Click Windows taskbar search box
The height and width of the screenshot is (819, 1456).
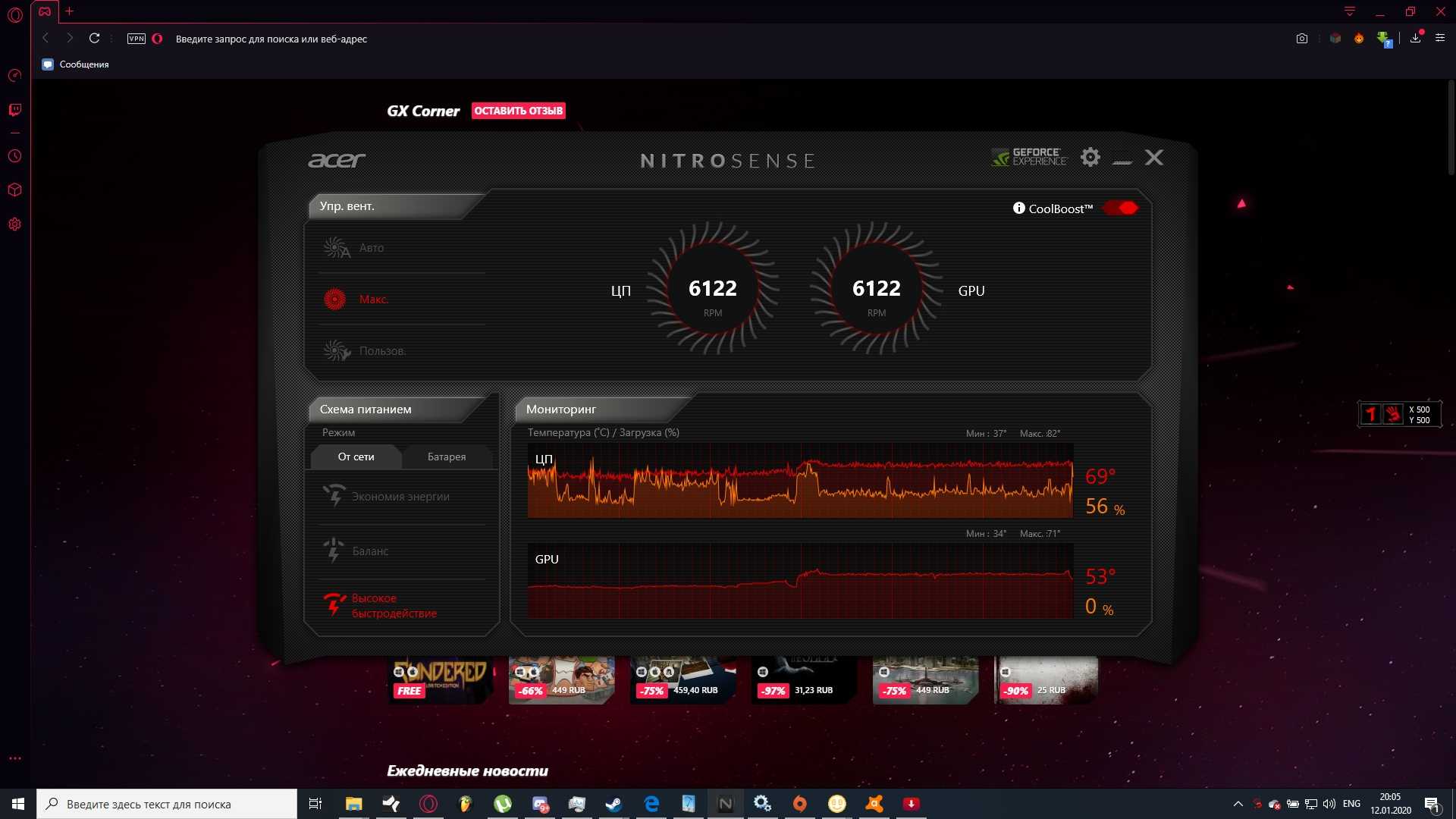(x=167, y=804)
